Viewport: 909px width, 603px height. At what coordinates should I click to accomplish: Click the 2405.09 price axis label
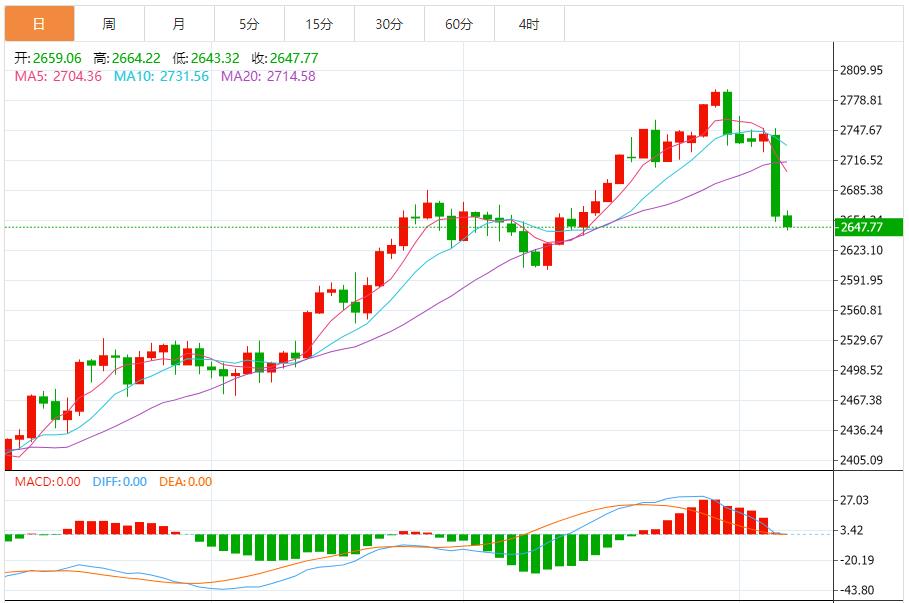point(861,460)
